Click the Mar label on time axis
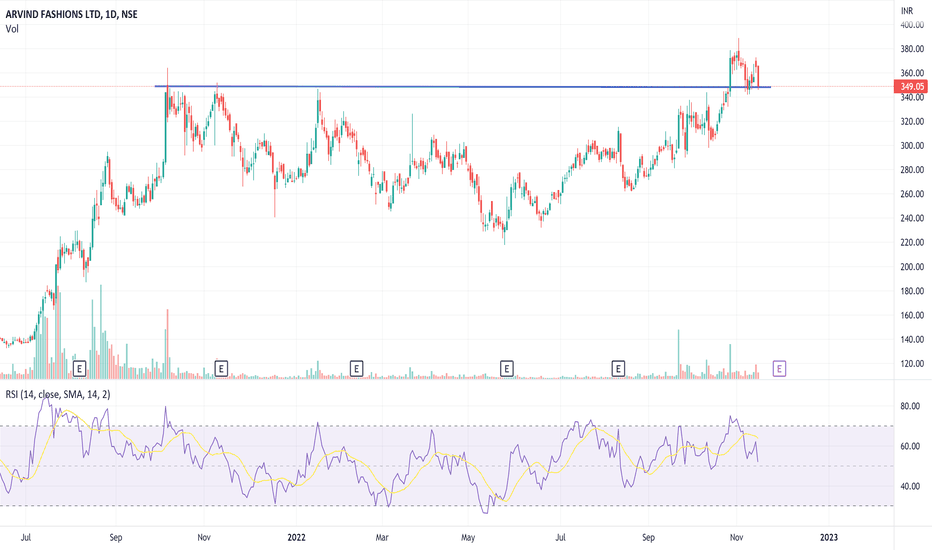The image size is (932, 550). [382, 538]
